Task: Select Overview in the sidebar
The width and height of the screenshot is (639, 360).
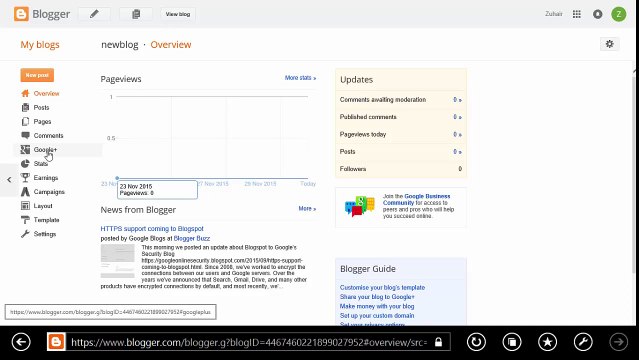Action: [46, 93]
